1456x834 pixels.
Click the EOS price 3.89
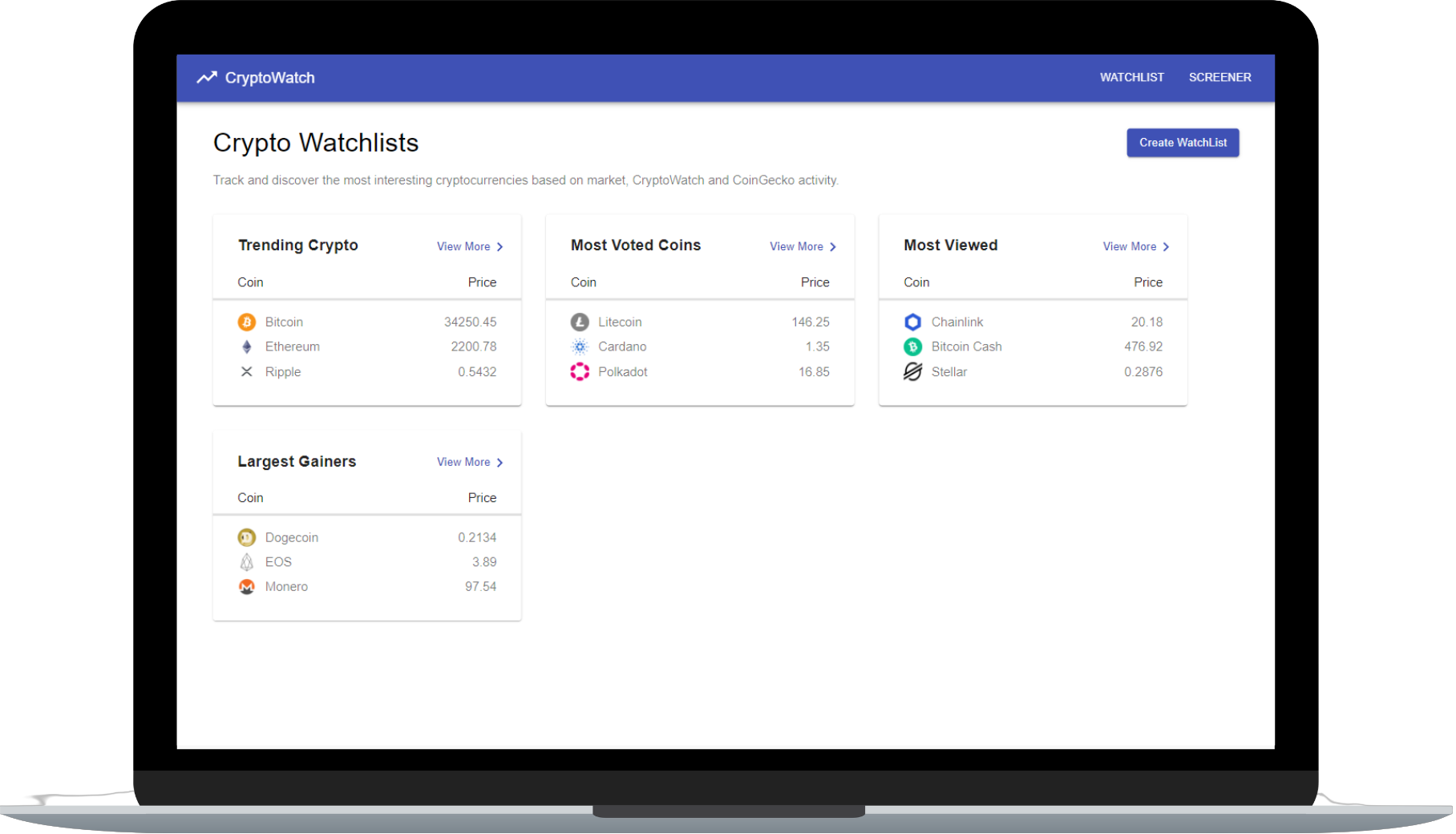(x=484, y=563)
